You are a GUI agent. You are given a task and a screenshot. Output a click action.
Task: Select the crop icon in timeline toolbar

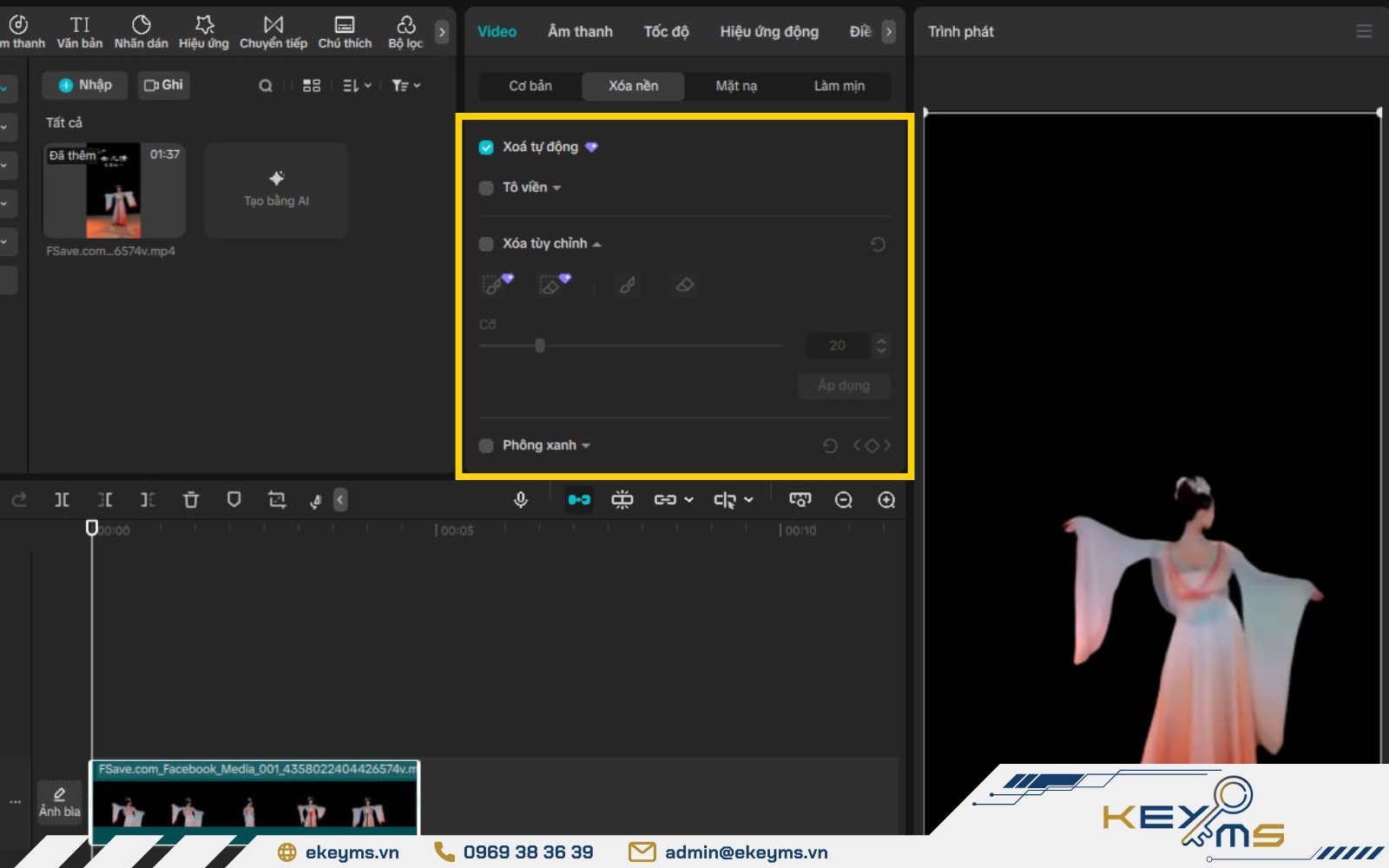tap(277, 500)
